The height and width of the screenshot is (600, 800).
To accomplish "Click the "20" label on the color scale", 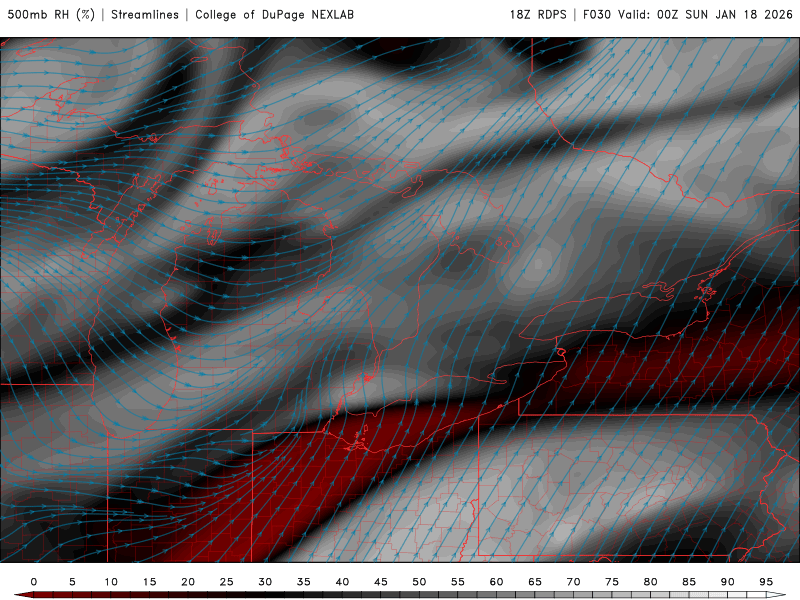I will pos(188,582).
